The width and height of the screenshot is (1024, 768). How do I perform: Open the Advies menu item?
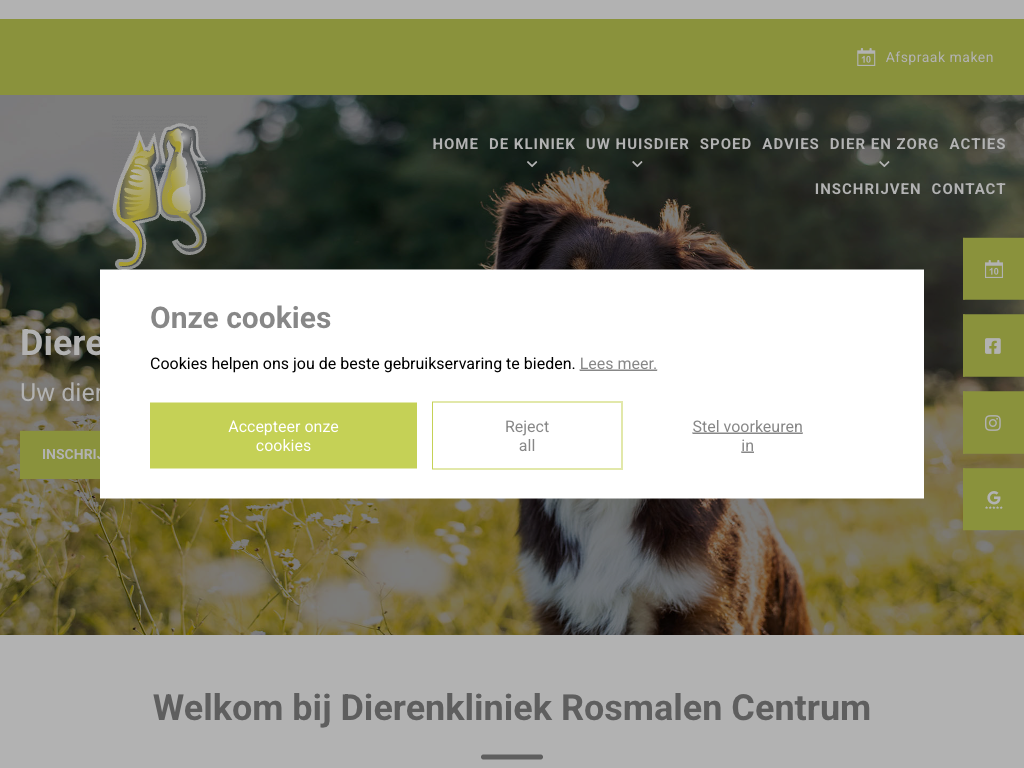(x=790, y=144)
